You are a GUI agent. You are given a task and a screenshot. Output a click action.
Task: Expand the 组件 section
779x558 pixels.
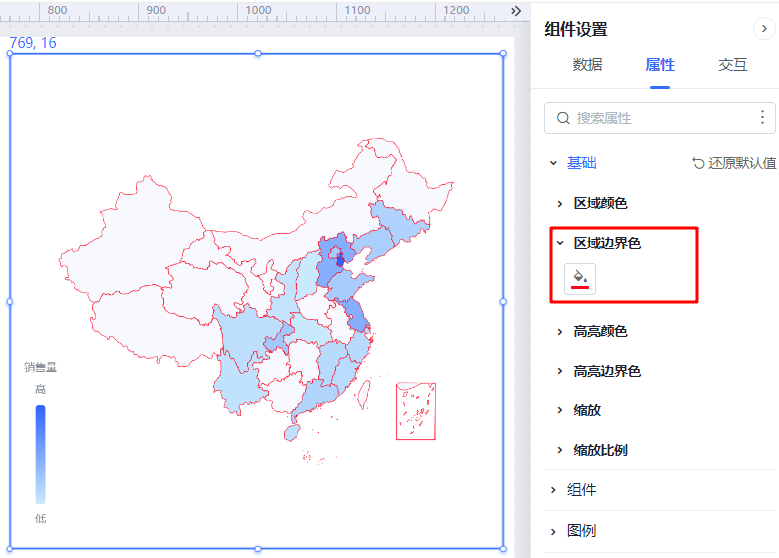[x=553, y=490]
